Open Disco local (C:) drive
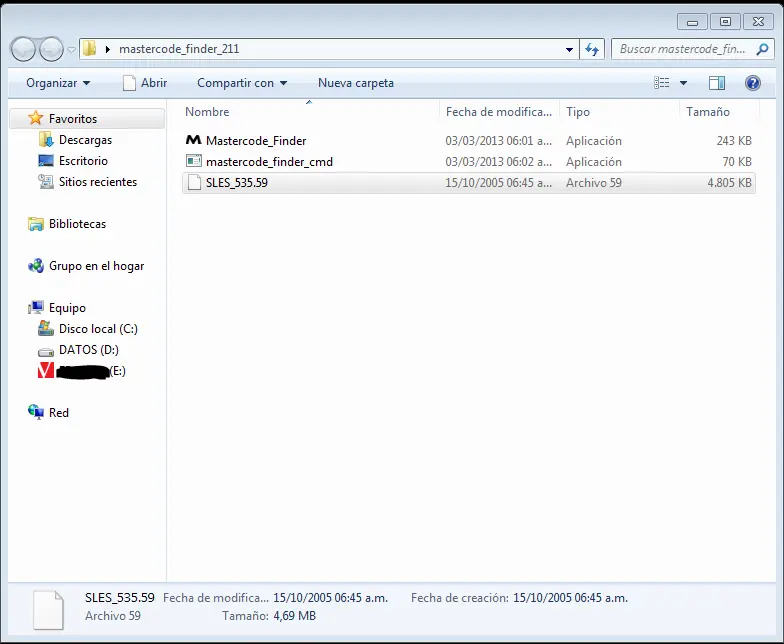 tap(98, 329)
